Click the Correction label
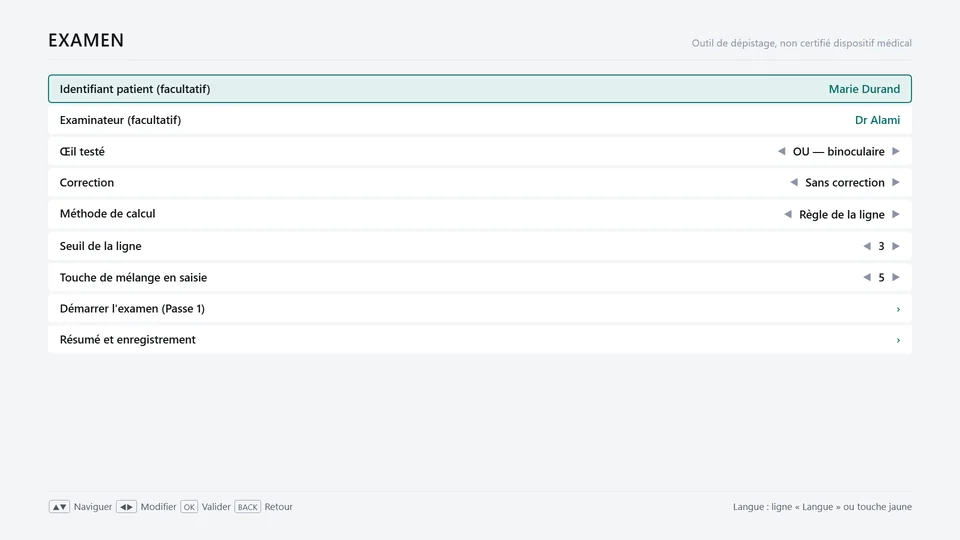The height and width of the screenshot is (540, 960). tap(86, 182)
